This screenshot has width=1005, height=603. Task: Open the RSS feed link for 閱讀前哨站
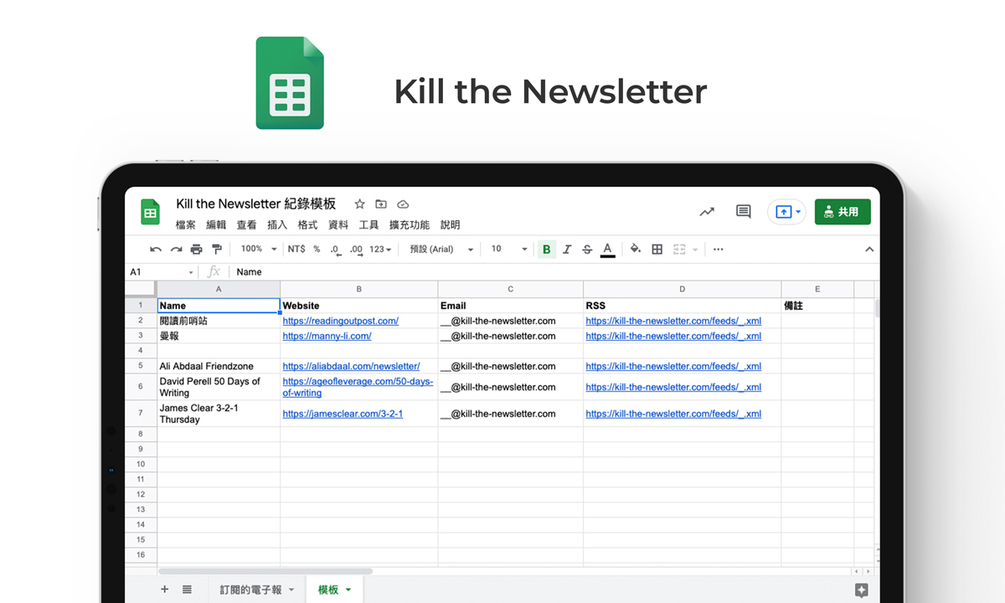(x=674, y=320)
